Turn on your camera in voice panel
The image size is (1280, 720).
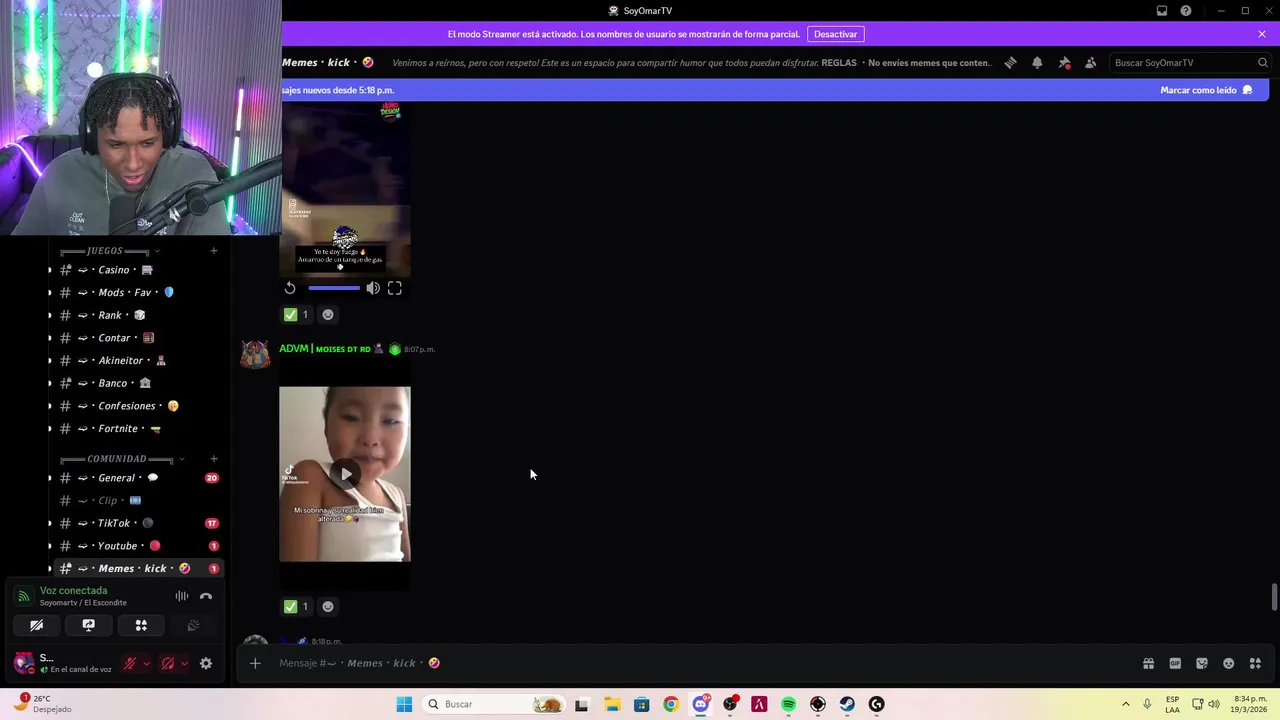pos(36,625)
